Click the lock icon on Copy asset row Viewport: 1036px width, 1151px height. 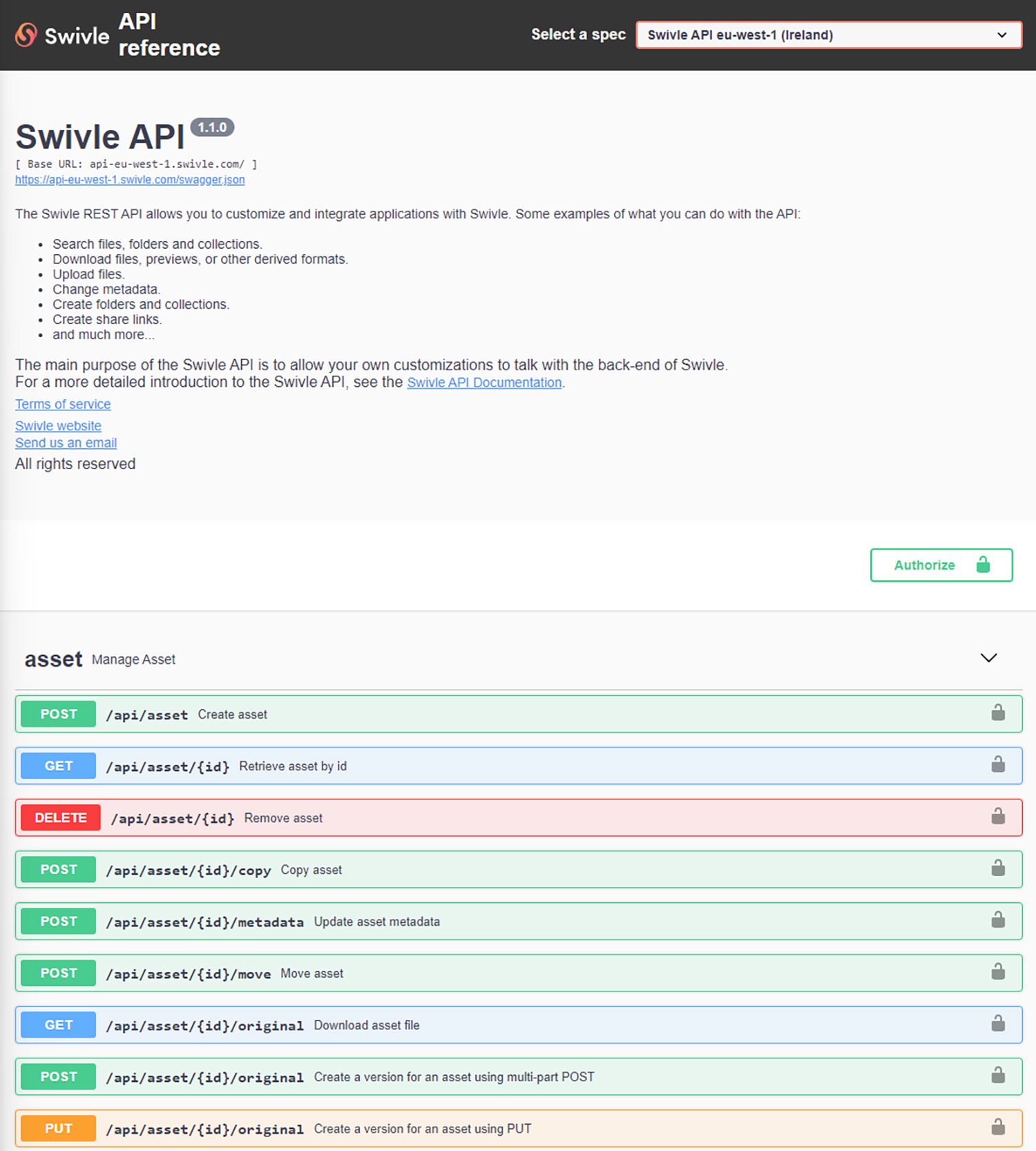click(998, 868)
